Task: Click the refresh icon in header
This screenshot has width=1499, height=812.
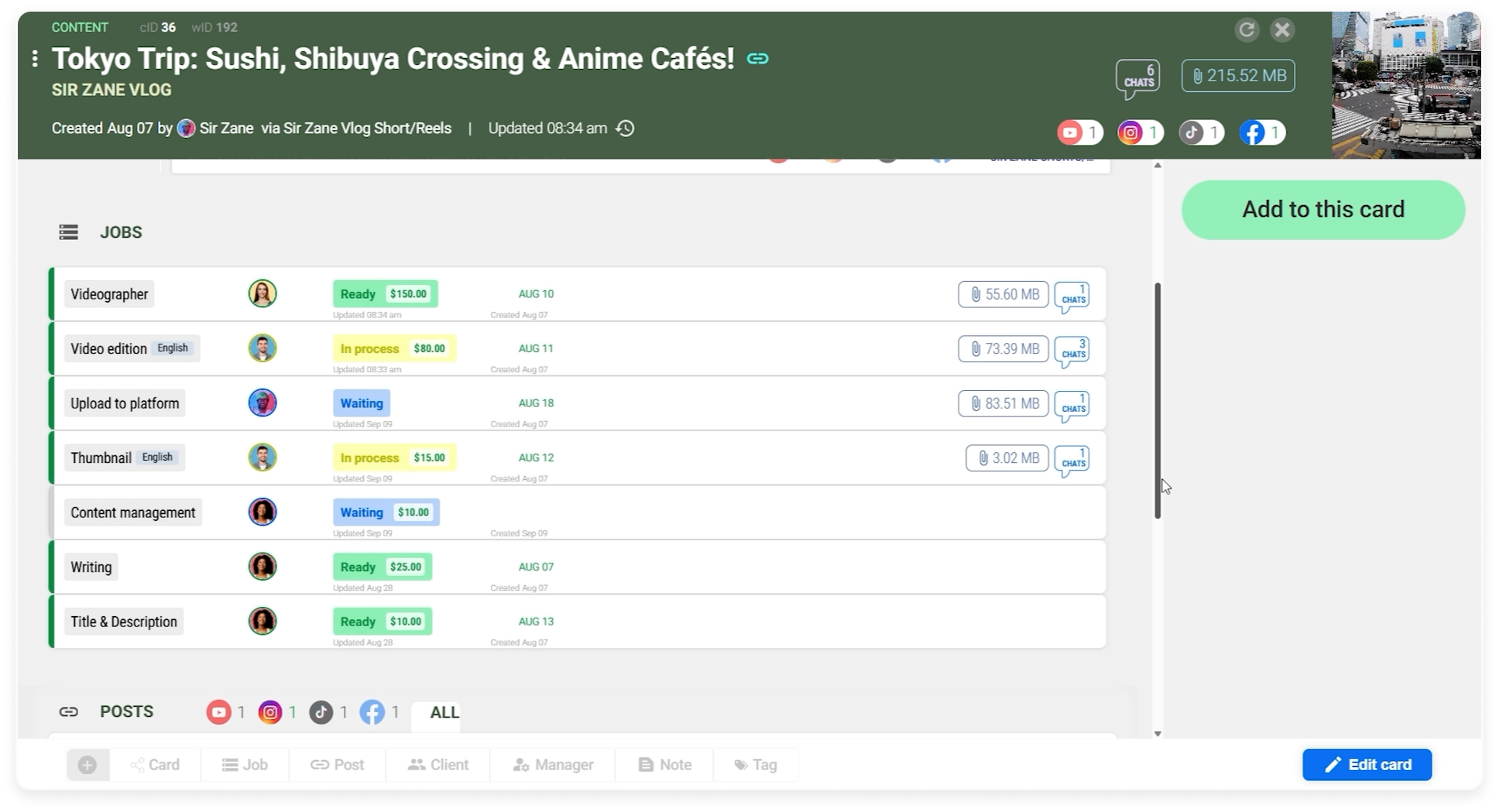Action: click(x=1246, y=30)
